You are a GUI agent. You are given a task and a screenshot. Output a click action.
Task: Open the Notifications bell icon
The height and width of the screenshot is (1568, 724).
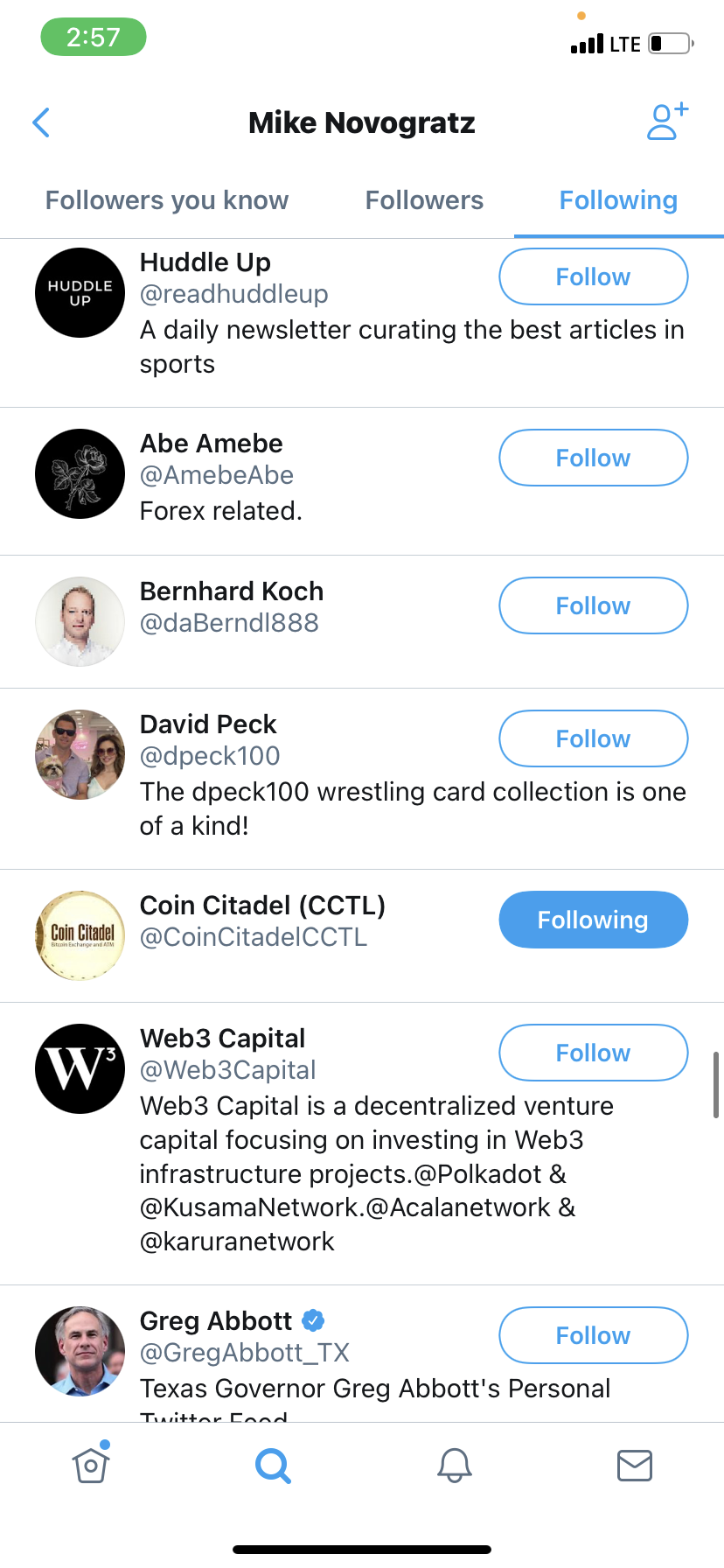(x=455, y=1465)
